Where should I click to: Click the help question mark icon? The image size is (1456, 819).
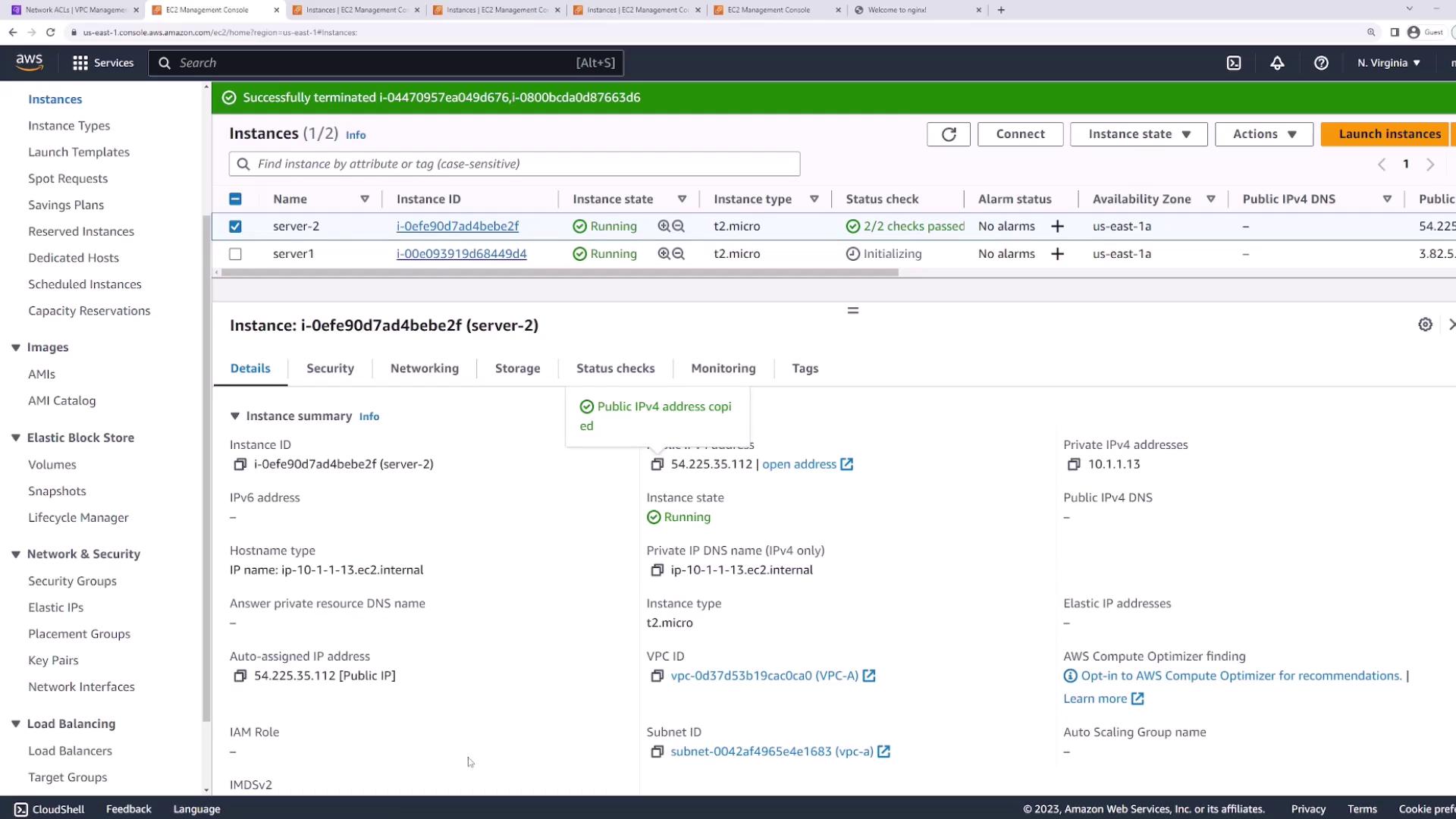click(x=1321, y=63)
